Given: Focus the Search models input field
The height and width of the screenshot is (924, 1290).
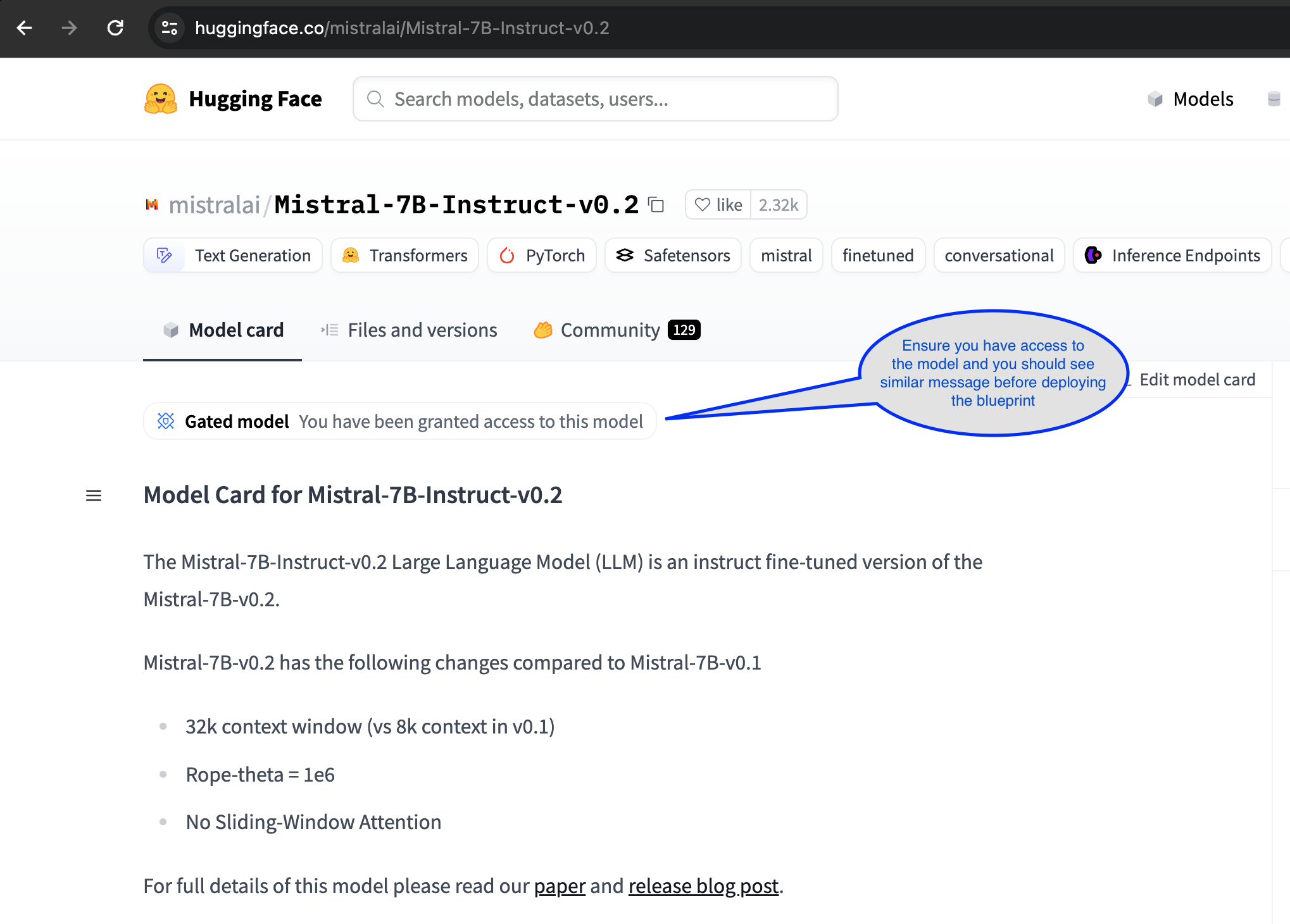Looking at the screenshot, I should click(x=595, y=99).
